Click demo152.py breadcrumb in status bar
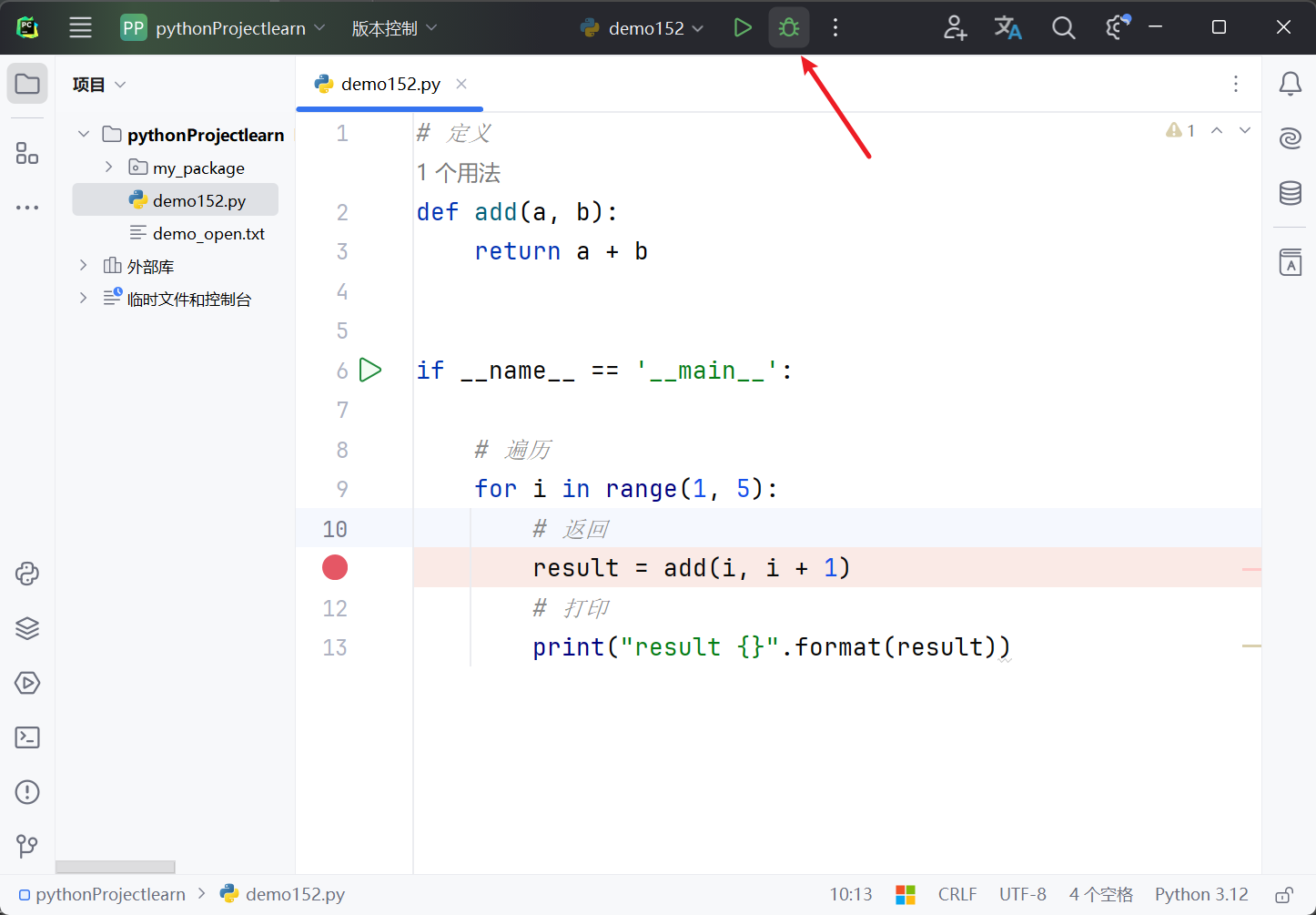 point(283,895)
